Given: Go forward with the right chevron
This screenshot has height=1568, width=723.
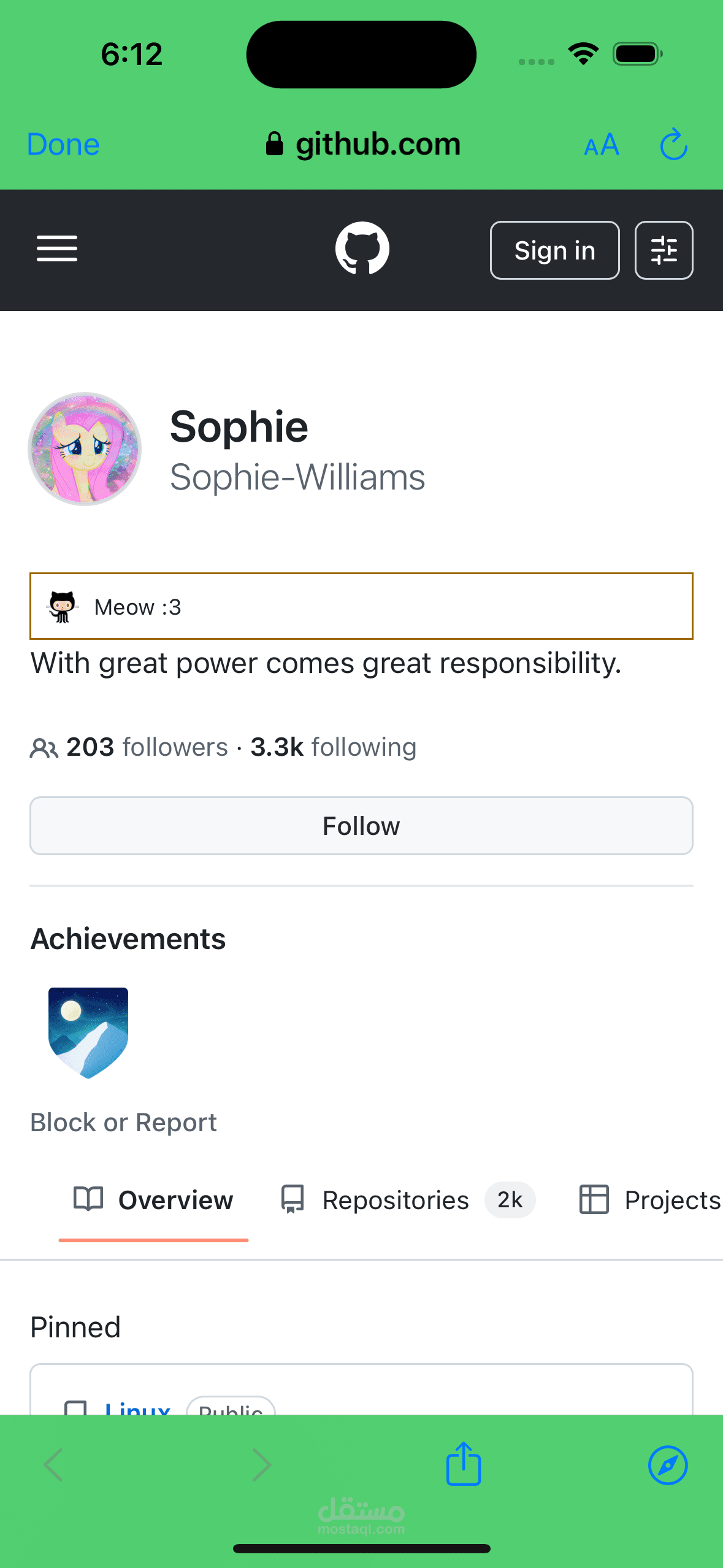Looking at the screenshot, I should [x=262, y=1465].
